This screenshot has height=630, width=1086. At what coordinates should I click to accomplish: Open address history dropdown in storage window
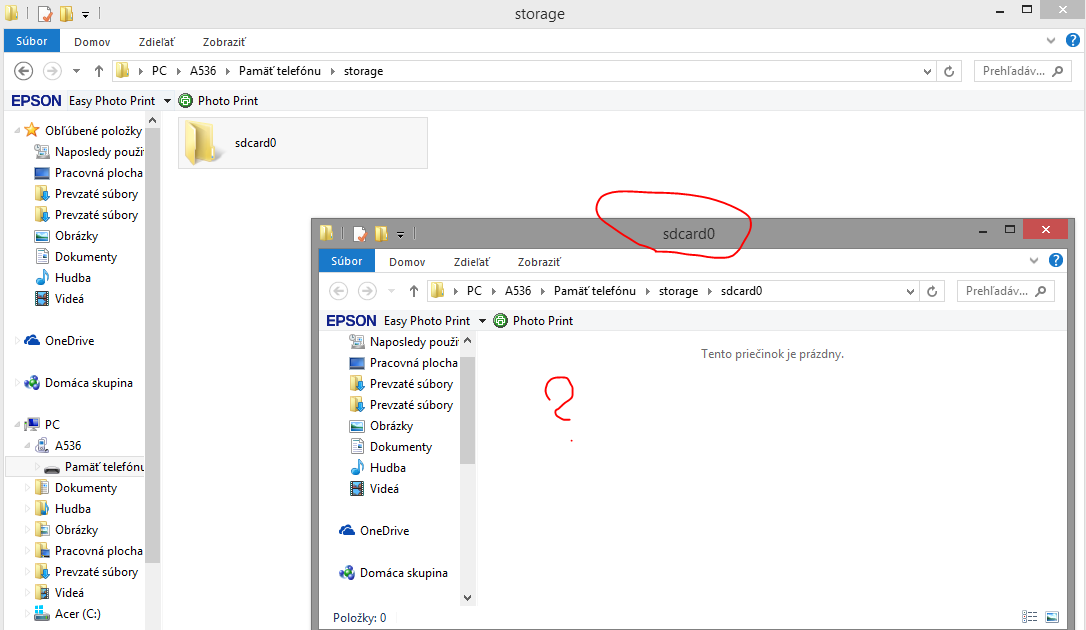(x=927, y=71)
